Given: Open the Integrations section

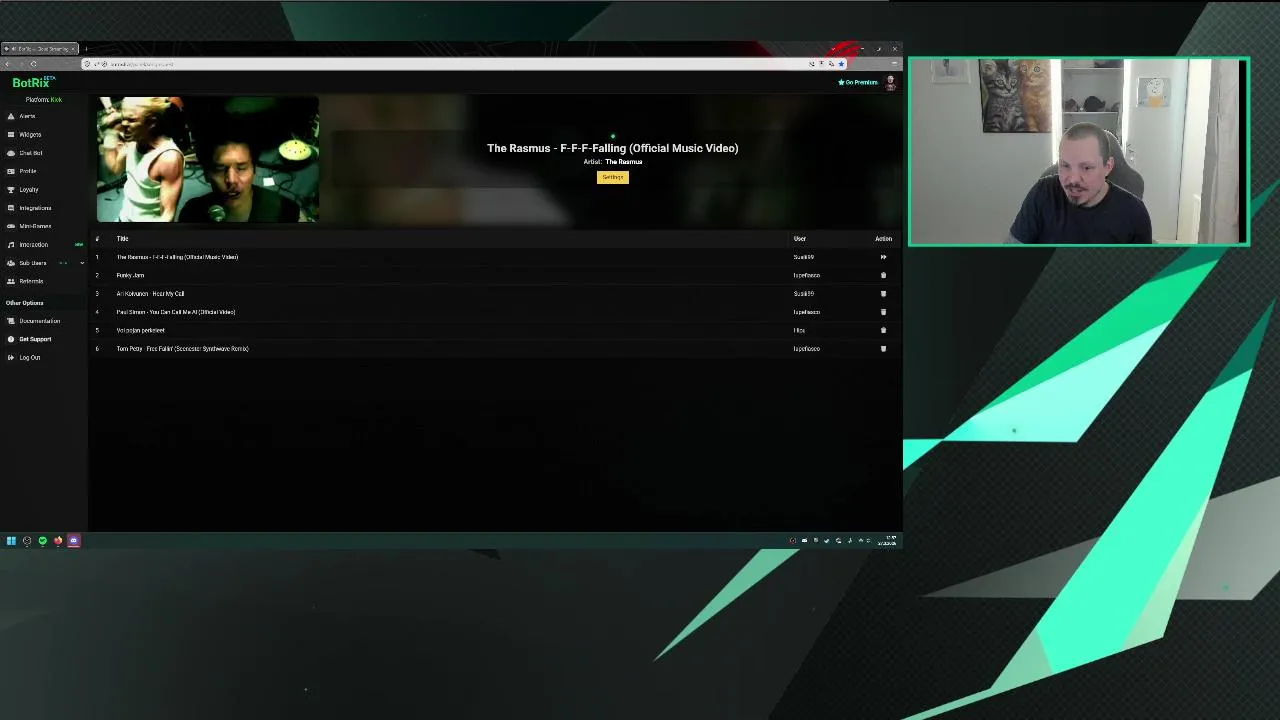Looking at the screenshot, I should coord(34,208).
